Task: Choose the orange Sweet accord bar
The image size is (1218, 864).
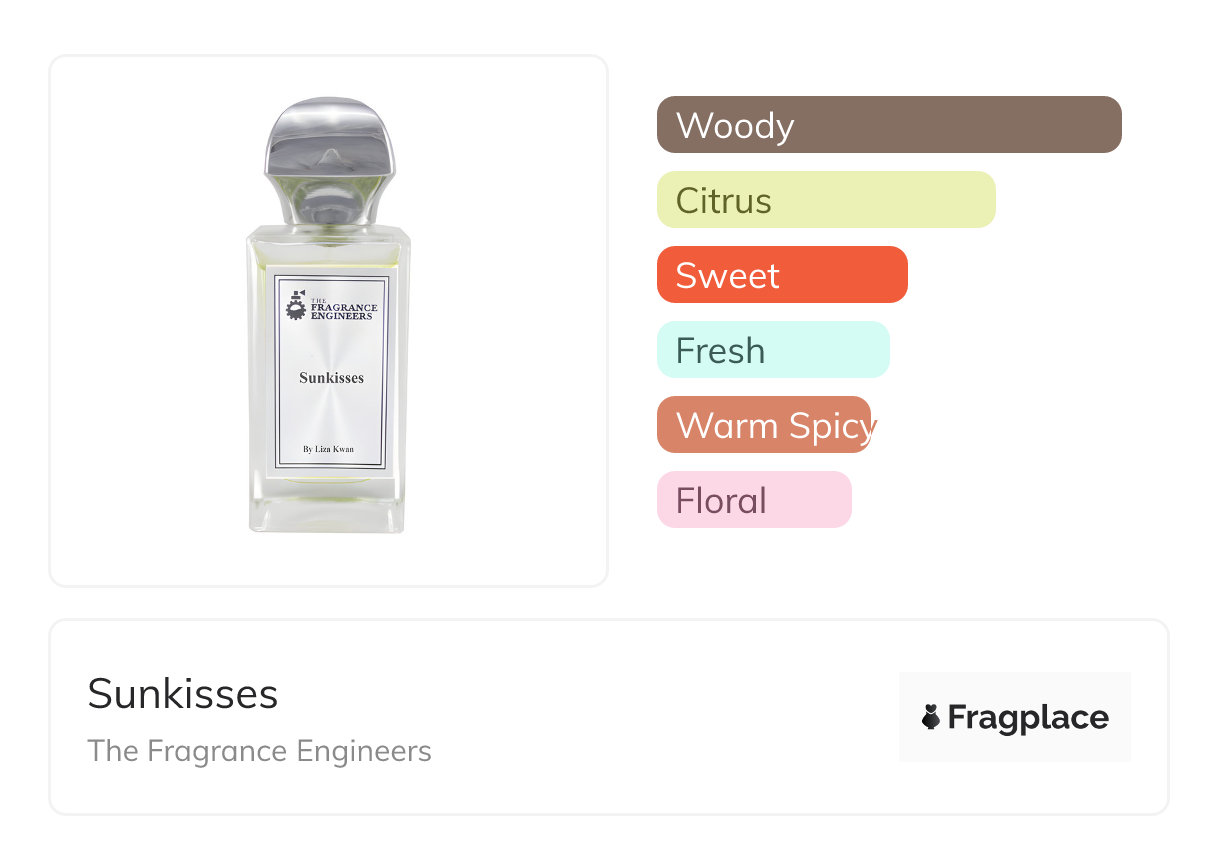Action: point(782,275)
